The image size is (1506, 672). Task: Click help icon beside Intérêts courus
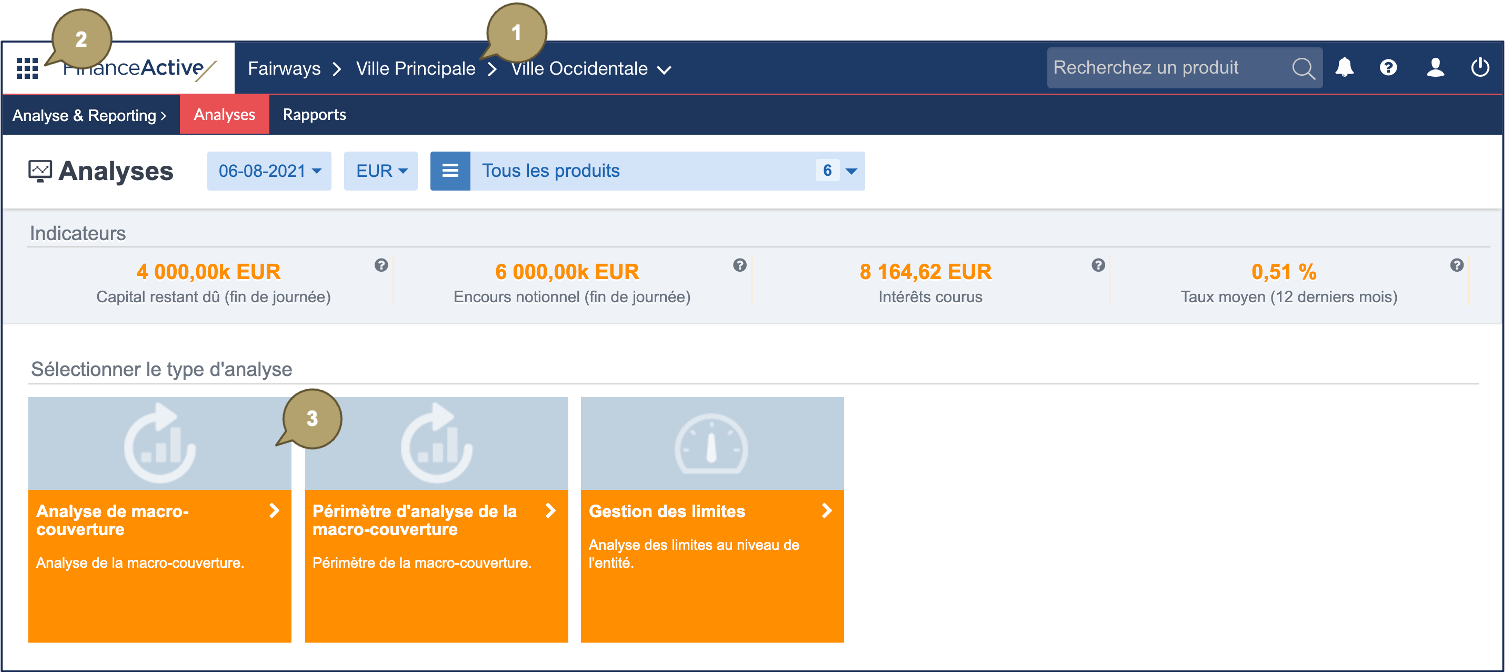[1098, 265]
